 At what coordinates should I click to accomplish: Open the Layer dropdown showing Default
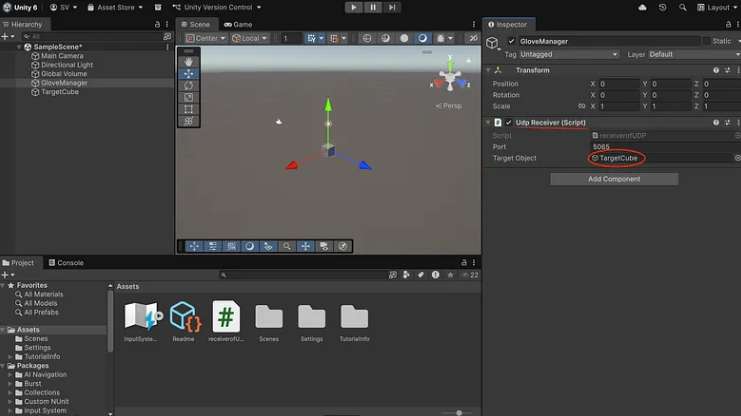(x=691, y=54)
